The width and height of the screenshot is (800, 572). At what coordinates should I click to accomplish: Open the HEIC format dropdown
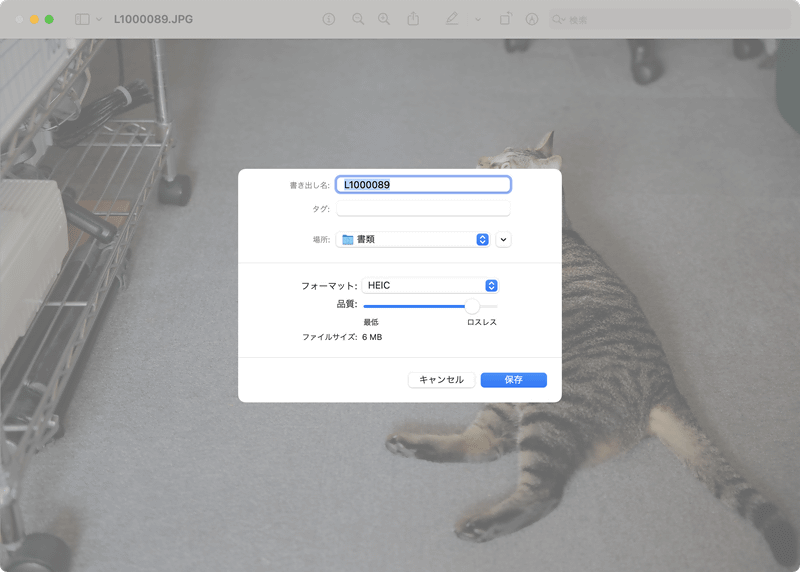coord(430,285)
